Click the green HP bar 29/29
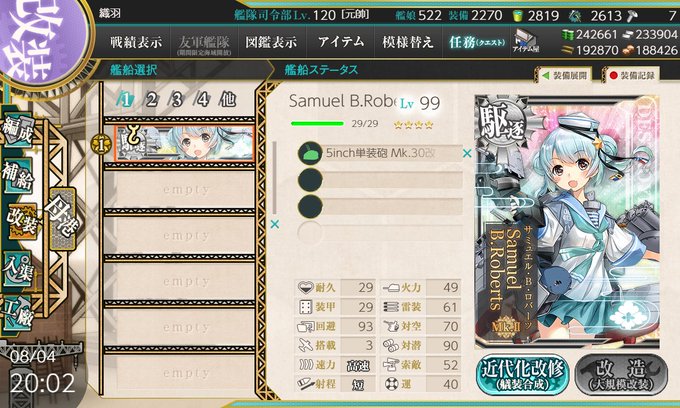Viewport: 680px width, 408px height. click(317, 124)
